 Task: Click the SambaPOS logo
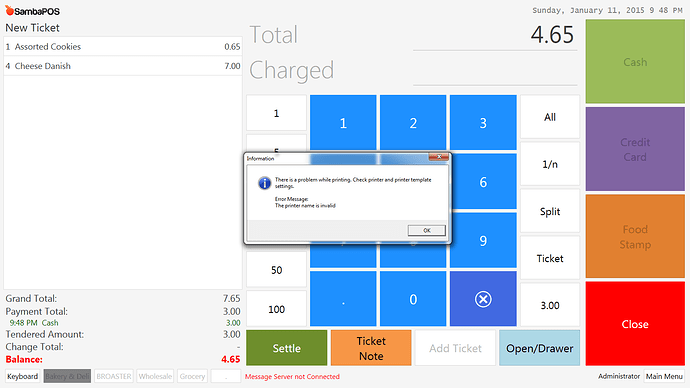pyautogui.click(x=33, y=11)
